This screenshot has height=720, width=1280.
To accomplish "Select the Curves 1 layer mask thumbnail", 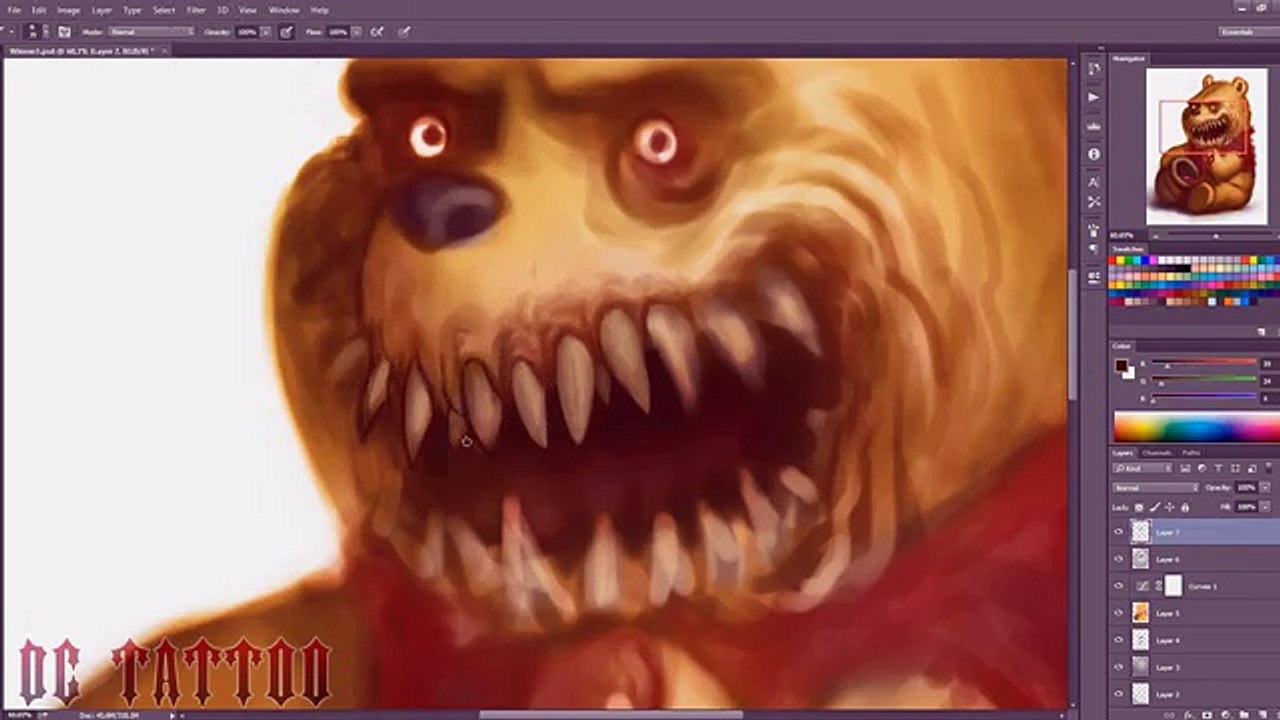I will [1173, 586].
